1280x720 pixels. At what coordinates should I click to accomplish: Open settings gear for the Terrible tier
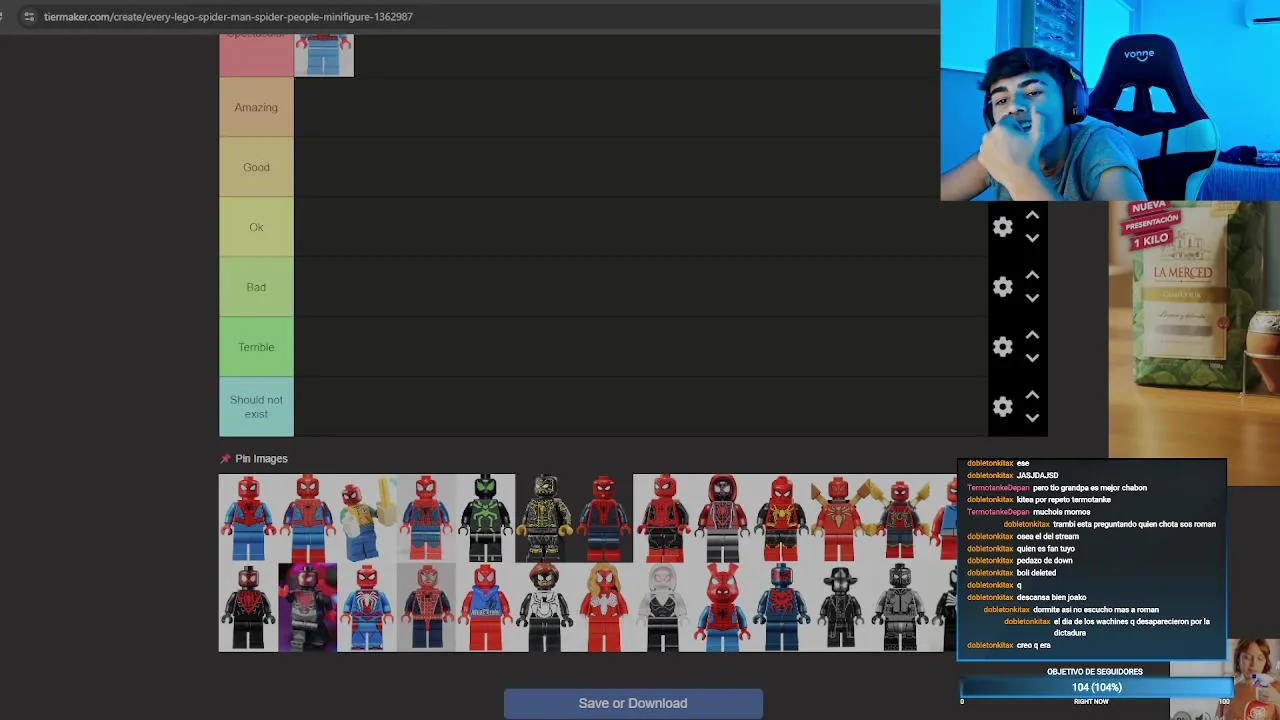click(1003, 347)
